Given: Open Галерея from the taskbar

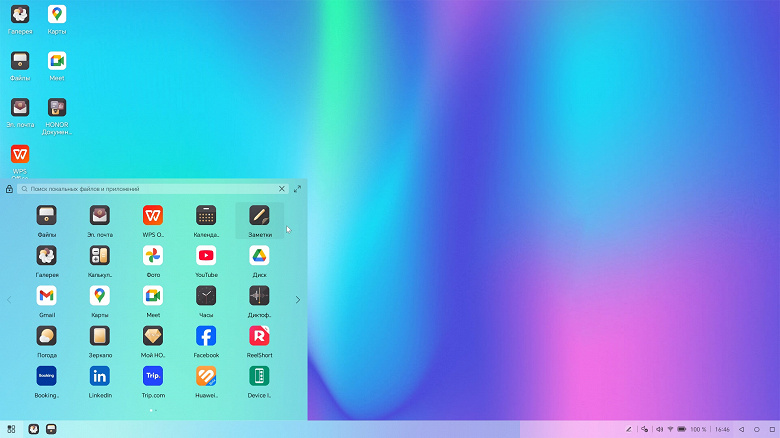Looking at the screenshot, I should click(33, 429).
